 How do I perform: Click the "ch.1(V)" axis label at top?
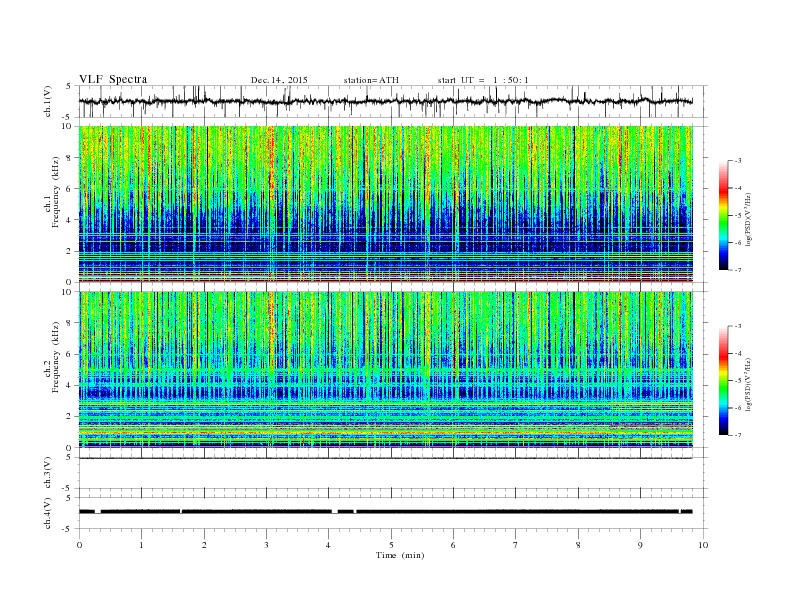[48, 101]
